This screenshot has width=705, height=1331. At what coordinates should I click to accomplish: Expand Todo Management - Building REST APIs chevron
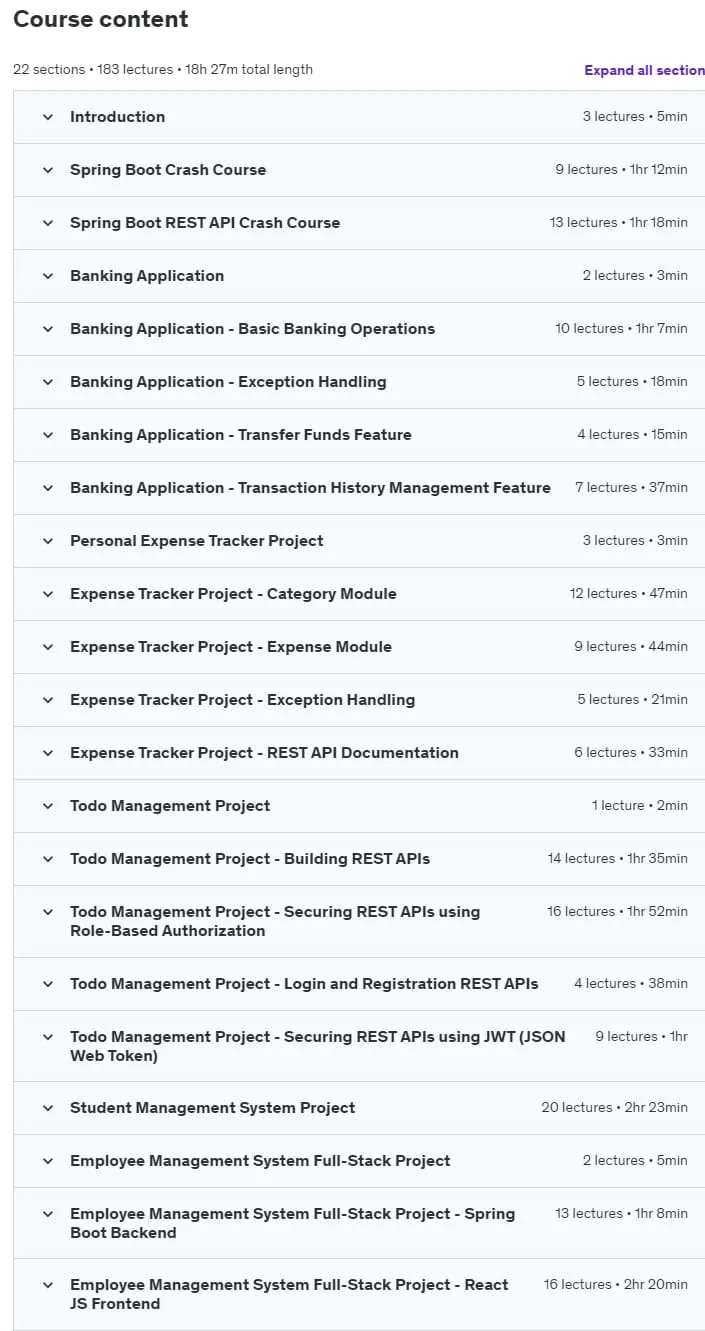coord(47,859)
